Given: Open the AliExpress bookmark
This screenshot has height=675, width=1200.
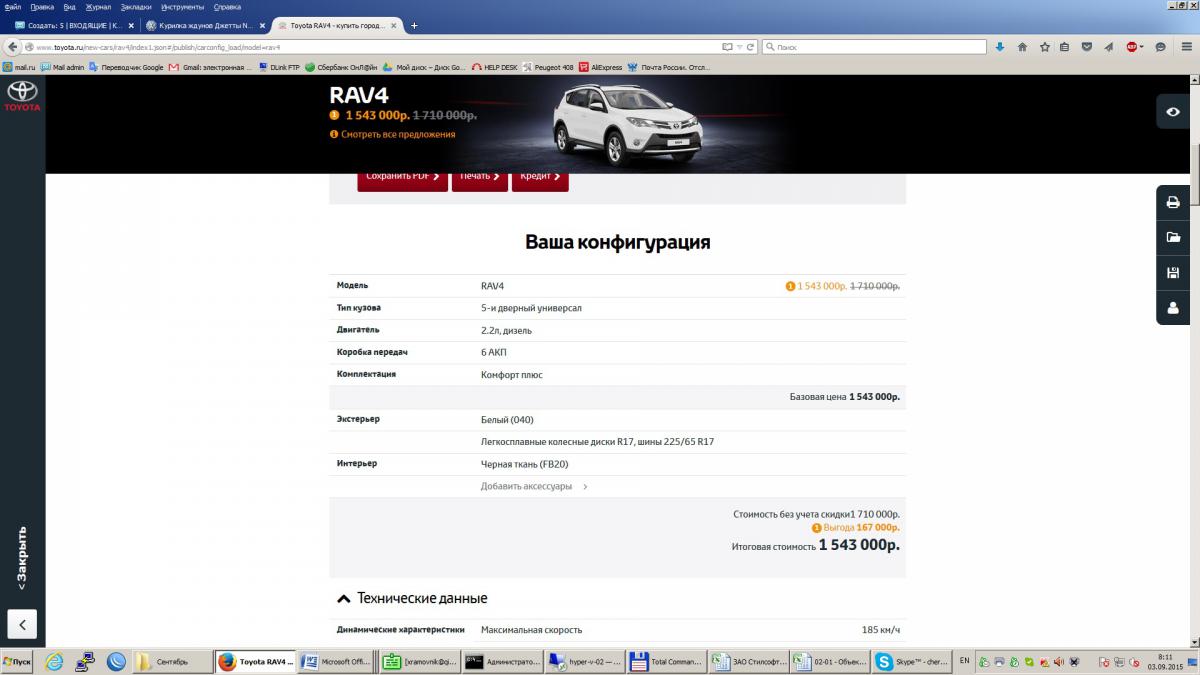Looking at the screenshot, I should [x=600, y=67].
